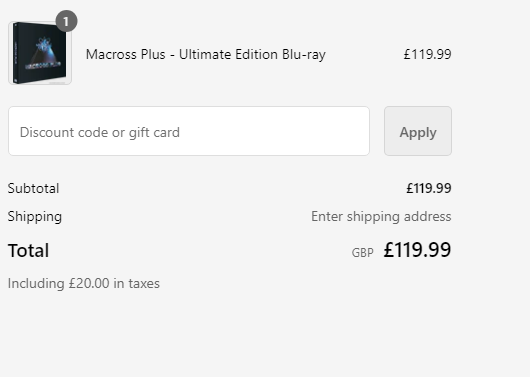
Task: Click the £119.99 item price
Action: coord(427,54)
